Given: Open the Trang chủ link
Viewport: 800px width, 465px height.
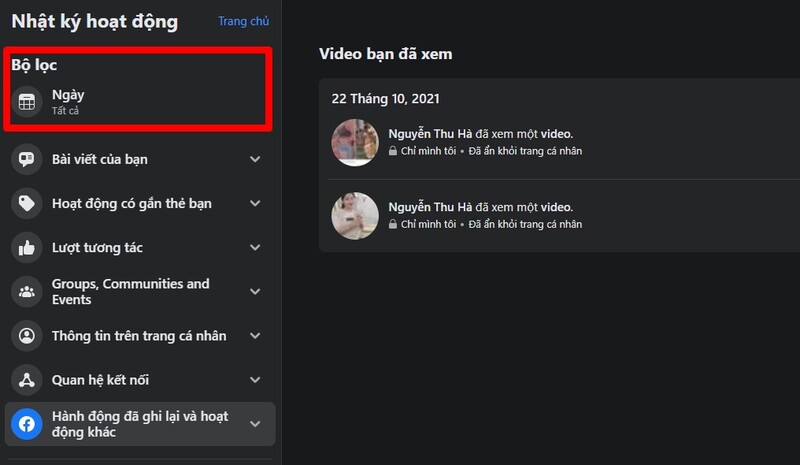Looking at the screenshot, I should (243, 21).
